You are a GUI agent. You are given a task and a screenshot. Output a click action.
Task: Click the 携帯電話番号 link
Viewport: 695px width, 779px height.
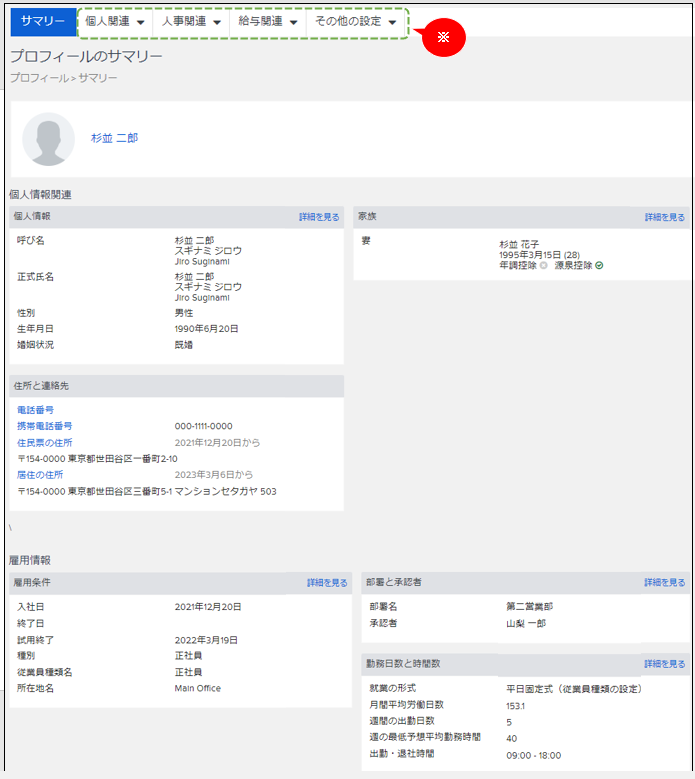click(x=45, y=426)
